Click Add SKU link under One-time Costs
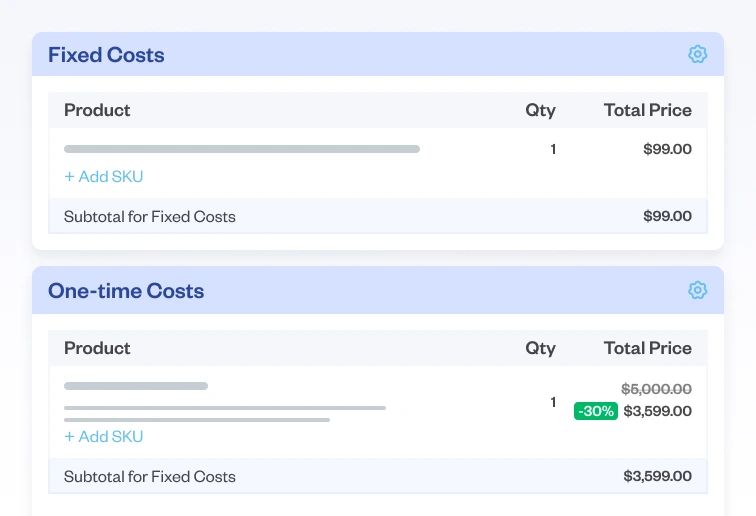The width and height of the screenshot is (756, 516). tap(104, 437)
